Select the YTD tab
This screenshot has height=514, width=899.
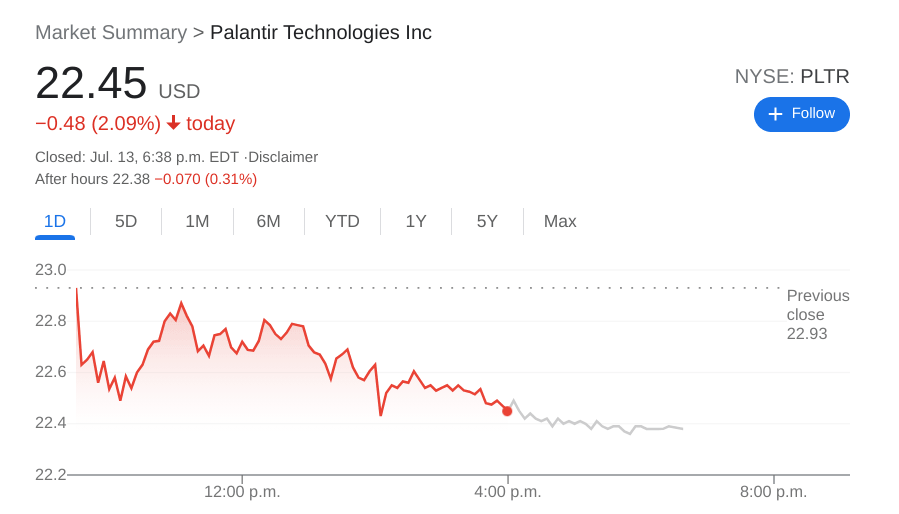tap(342, 221)
